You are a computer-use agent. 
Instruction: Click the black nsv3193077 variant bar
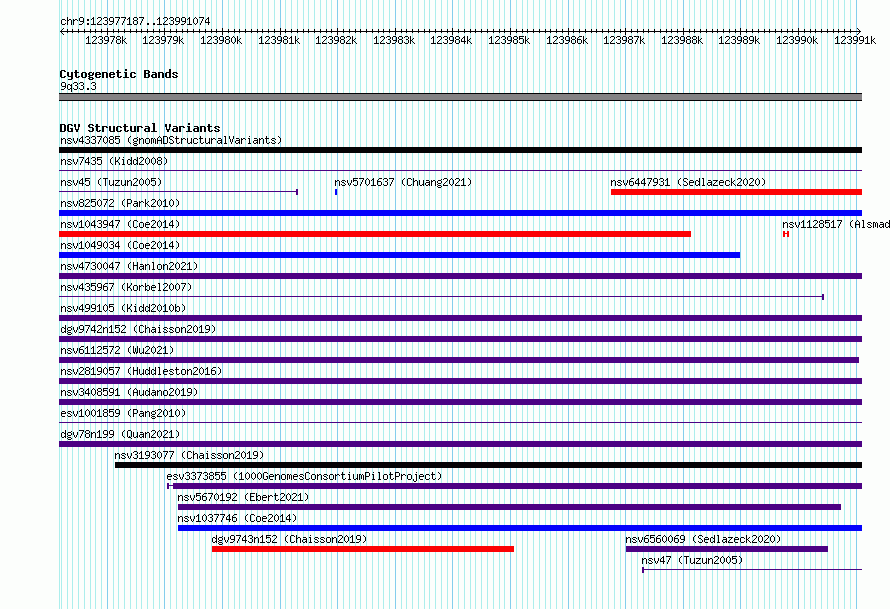pos(488,465)
